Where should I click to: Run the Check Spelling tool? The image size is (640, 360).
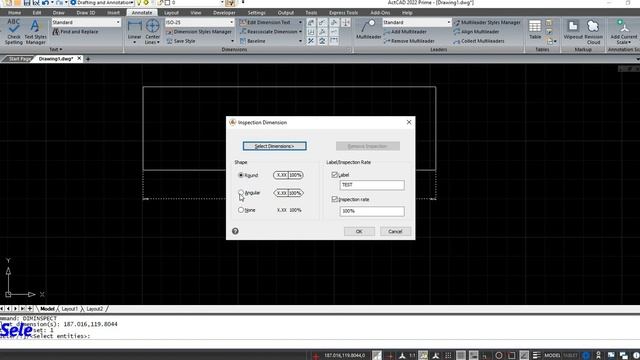pos(13,31)
